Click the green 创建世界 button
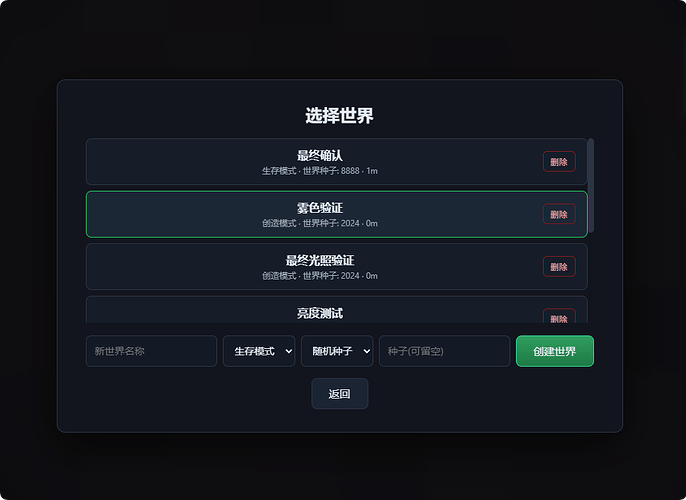 pyautogui.click(x=555, y=351)
